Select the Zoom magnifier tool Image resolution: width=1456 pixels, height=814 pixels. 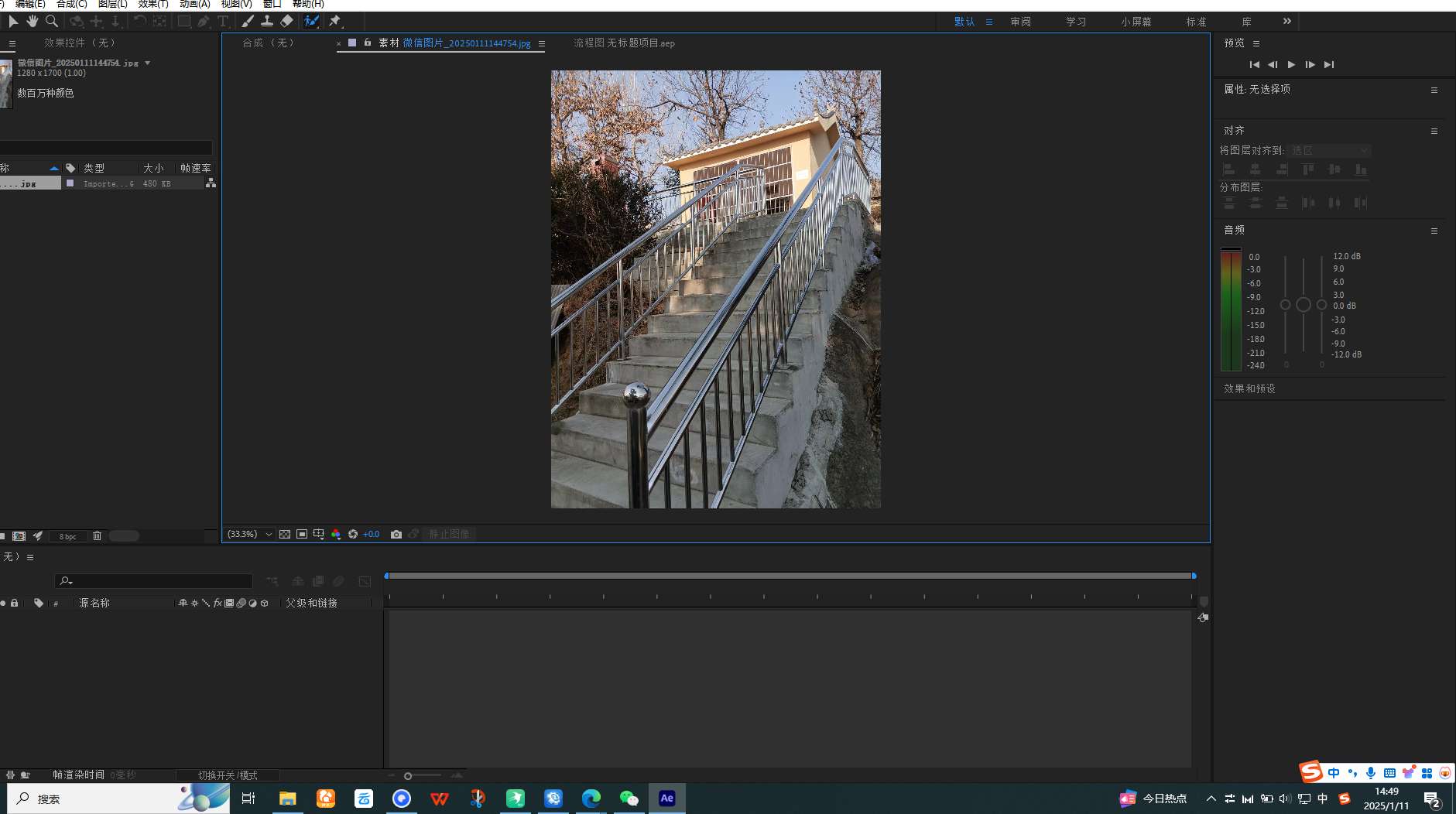point(52,22)
